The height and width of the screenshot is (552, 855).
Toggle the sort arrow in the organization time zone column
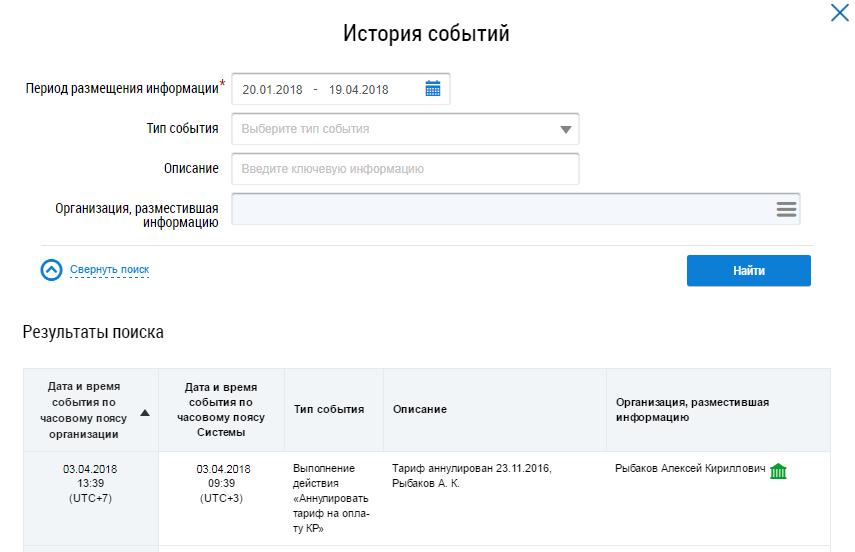tap(145, 412)
